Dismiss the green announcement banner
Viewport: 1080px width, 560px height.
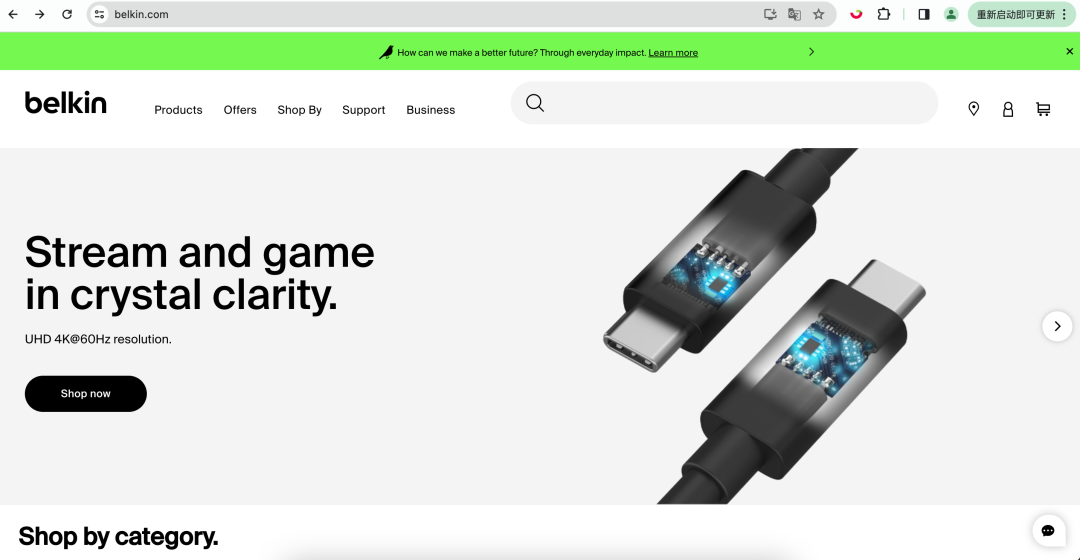(x=1069, y=52)
